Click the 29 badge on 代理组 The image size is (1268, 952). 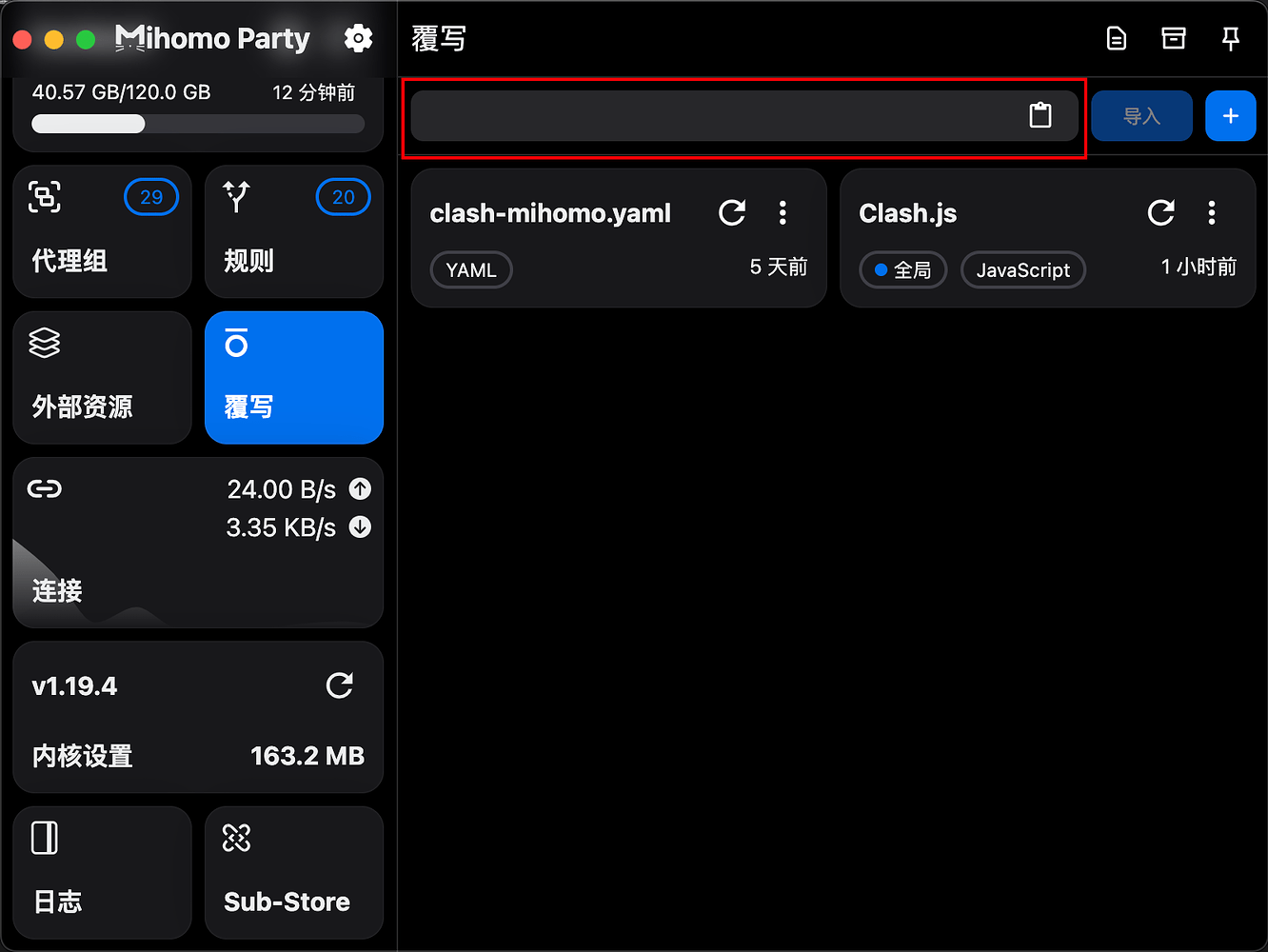click(151, 197)
